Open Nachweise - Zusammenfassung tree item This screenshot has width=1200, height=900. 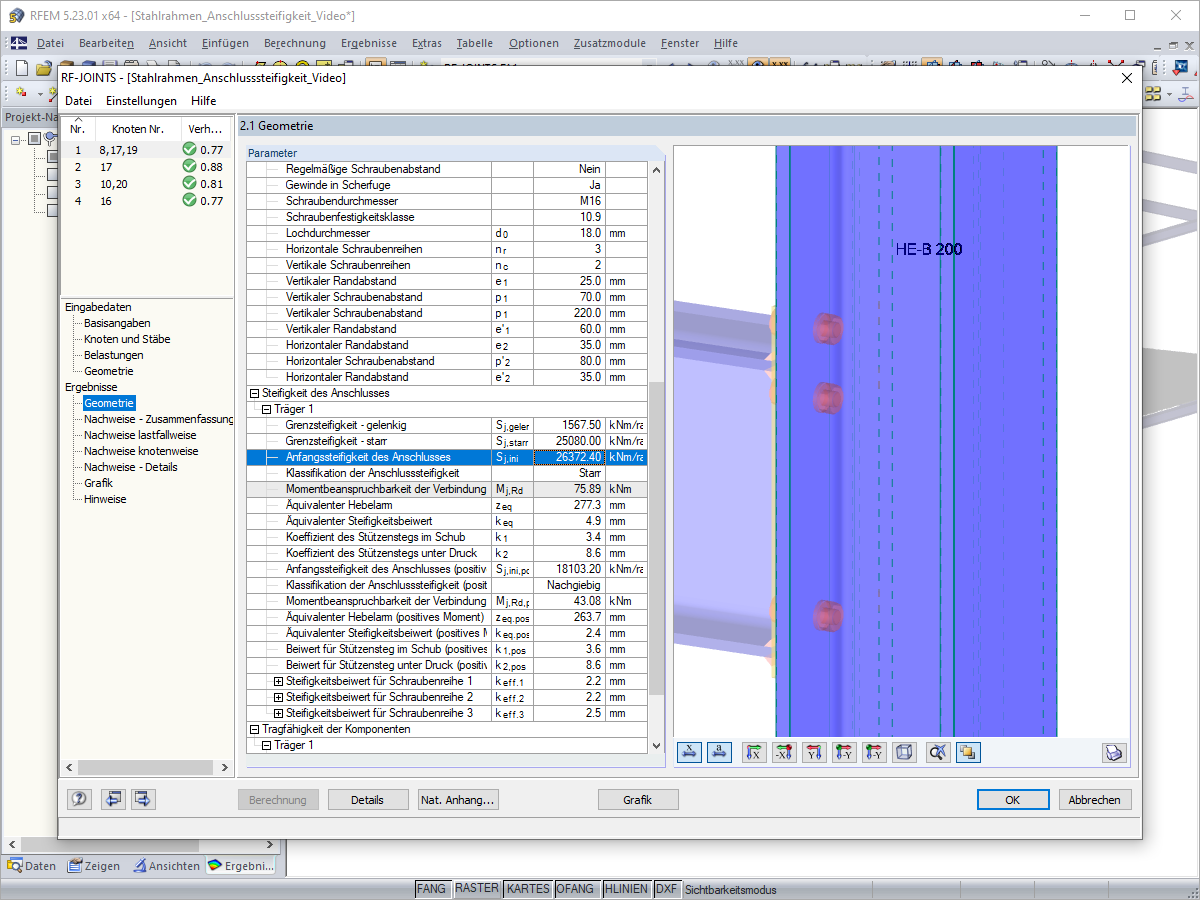158,419
